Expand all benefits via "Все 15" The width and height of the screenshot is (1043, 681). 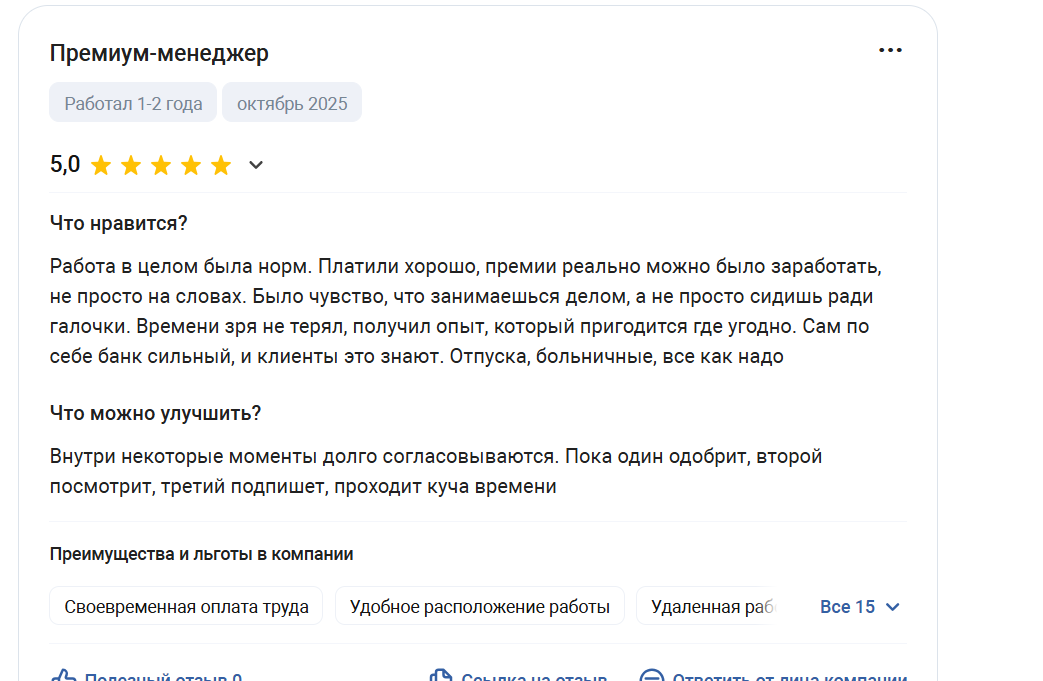(x=859, y=607)
